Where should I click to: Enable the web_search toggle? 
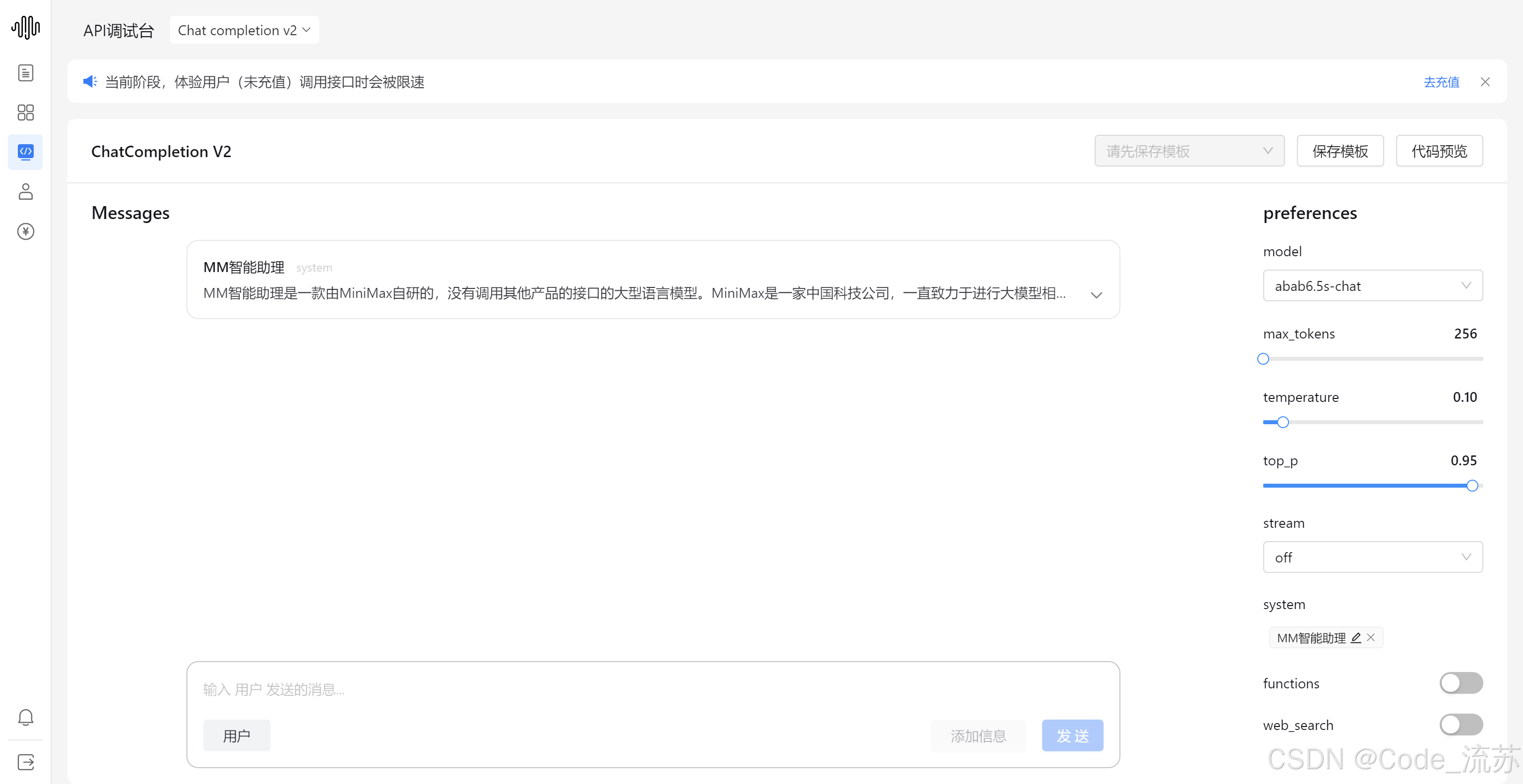click(x=1461, y=725)
